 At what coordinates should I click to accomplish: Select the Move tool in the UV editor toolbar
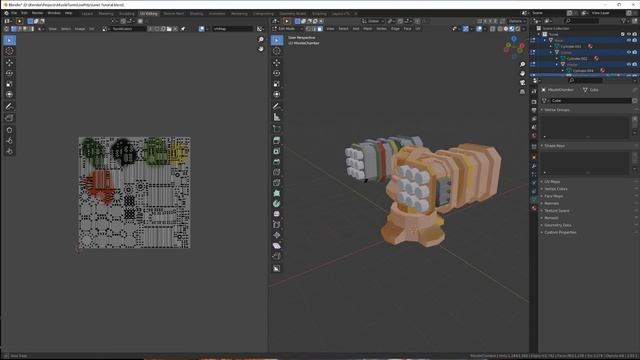pyautogui.click(x=9, y=62)
